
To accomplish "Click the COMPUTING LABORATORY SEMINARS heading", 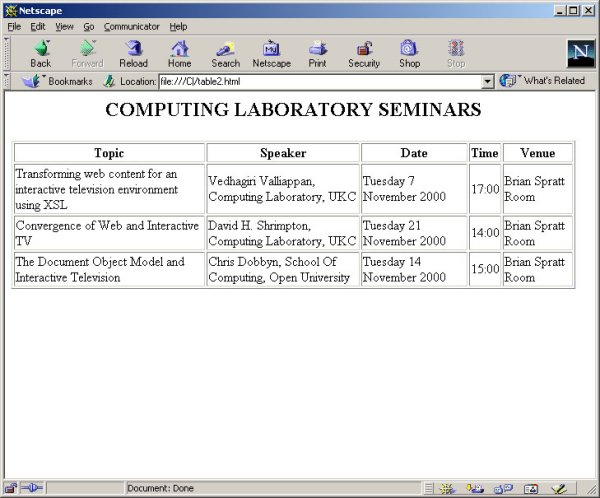I will point(293,109).
